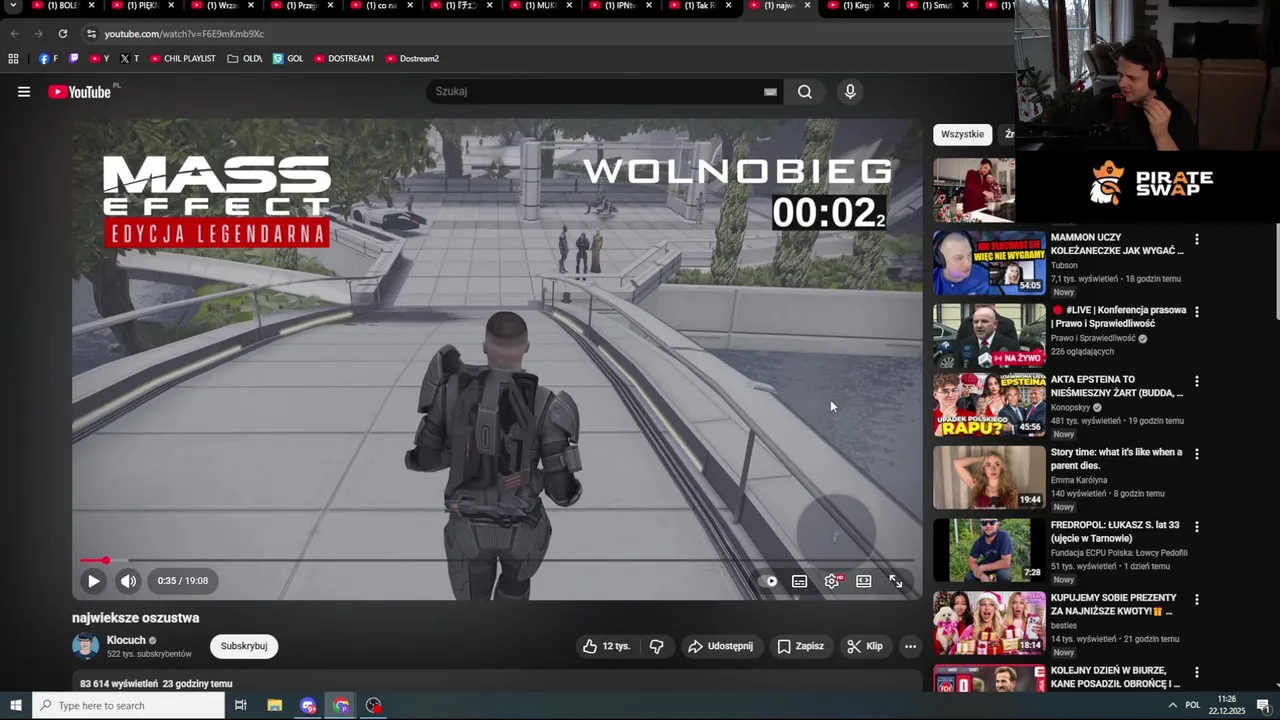This screenshot has width=1280, height=720.
Task: Start voice search with microphone icon
Action: 850,92
